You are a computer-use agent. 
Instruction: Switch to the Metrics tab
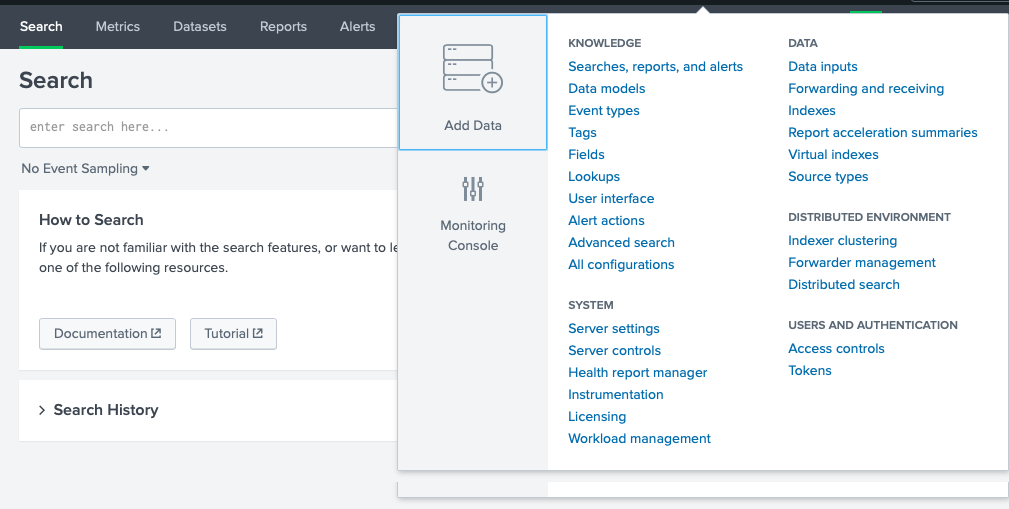(118, 27)
